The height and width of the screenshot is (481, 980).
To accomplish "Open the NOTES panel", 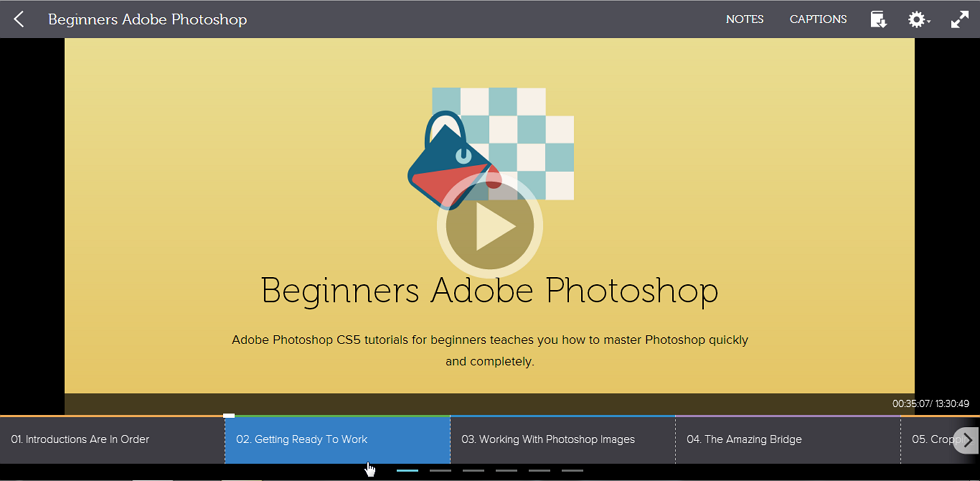I will (x=744, y=19).
